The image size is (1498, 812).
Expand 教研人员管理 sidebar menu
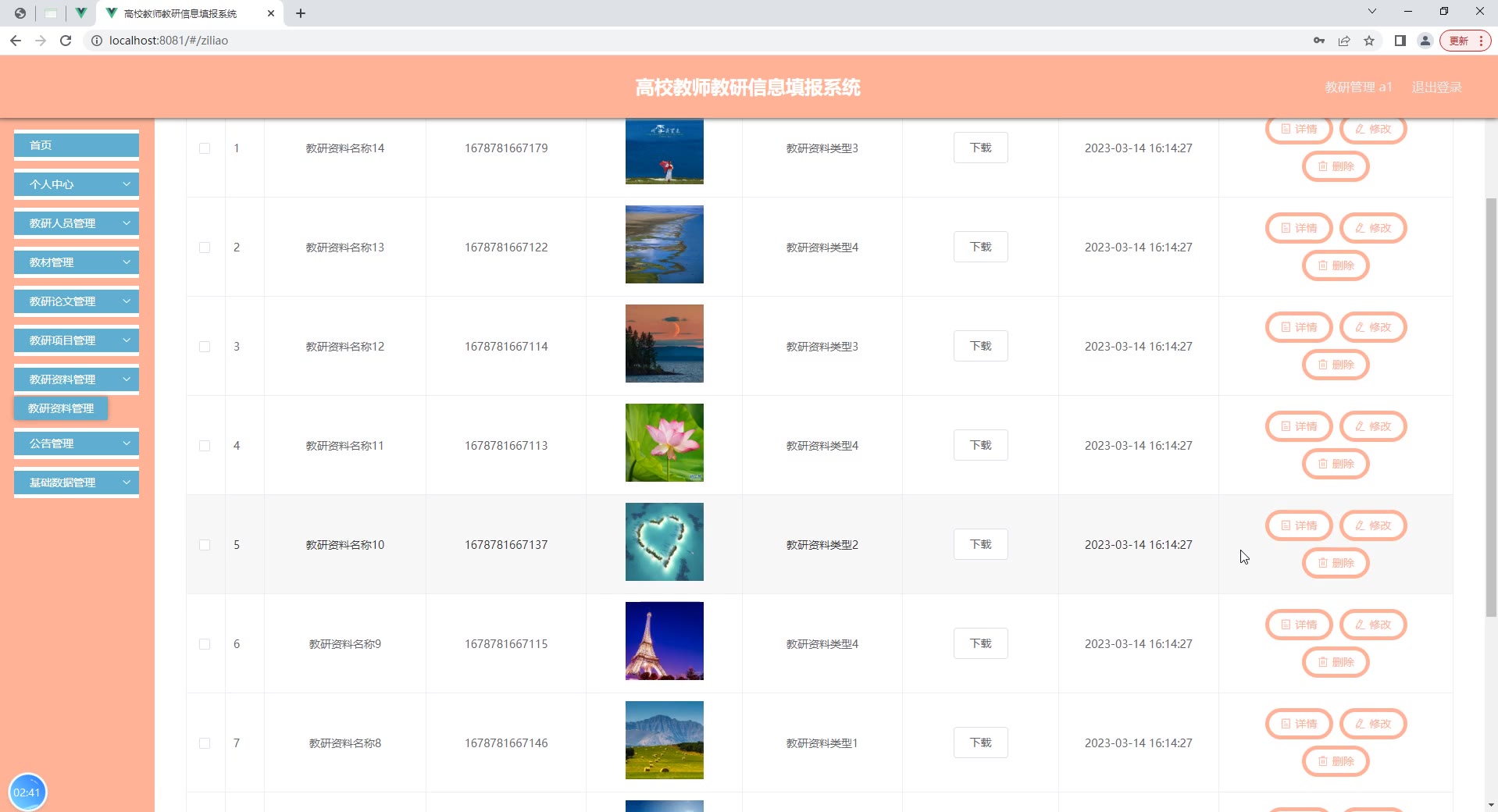(77, 223)
